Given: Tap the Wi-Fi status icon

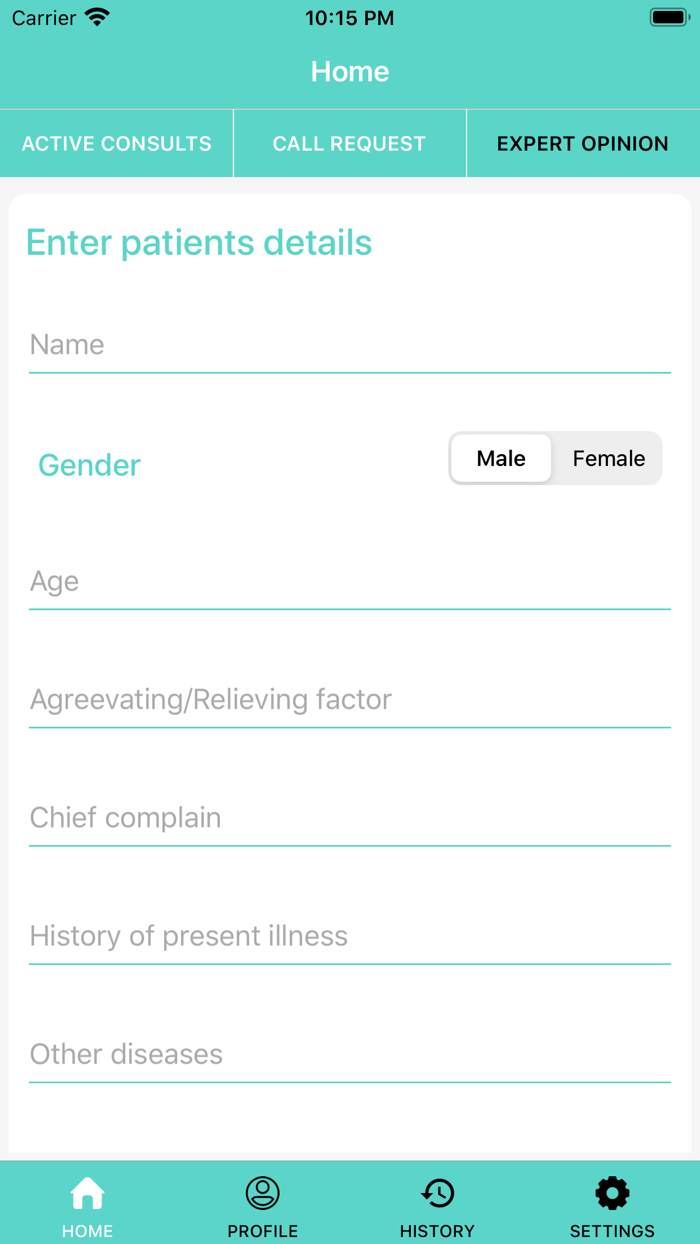Looking at the screenshot, I should pyautogui.click(x=97, y=18).
